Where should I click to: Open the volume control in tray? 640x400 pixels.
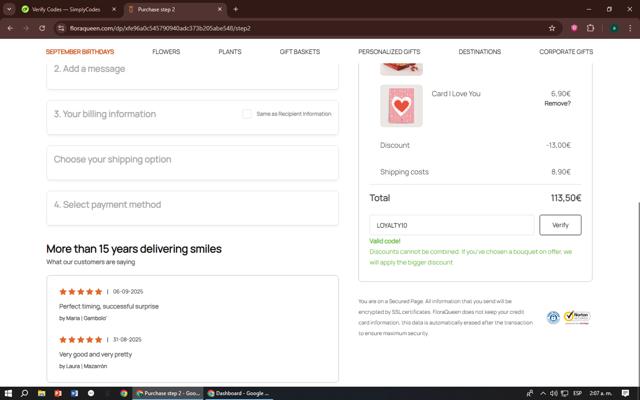pyautogui.click(x=553, y=393)
